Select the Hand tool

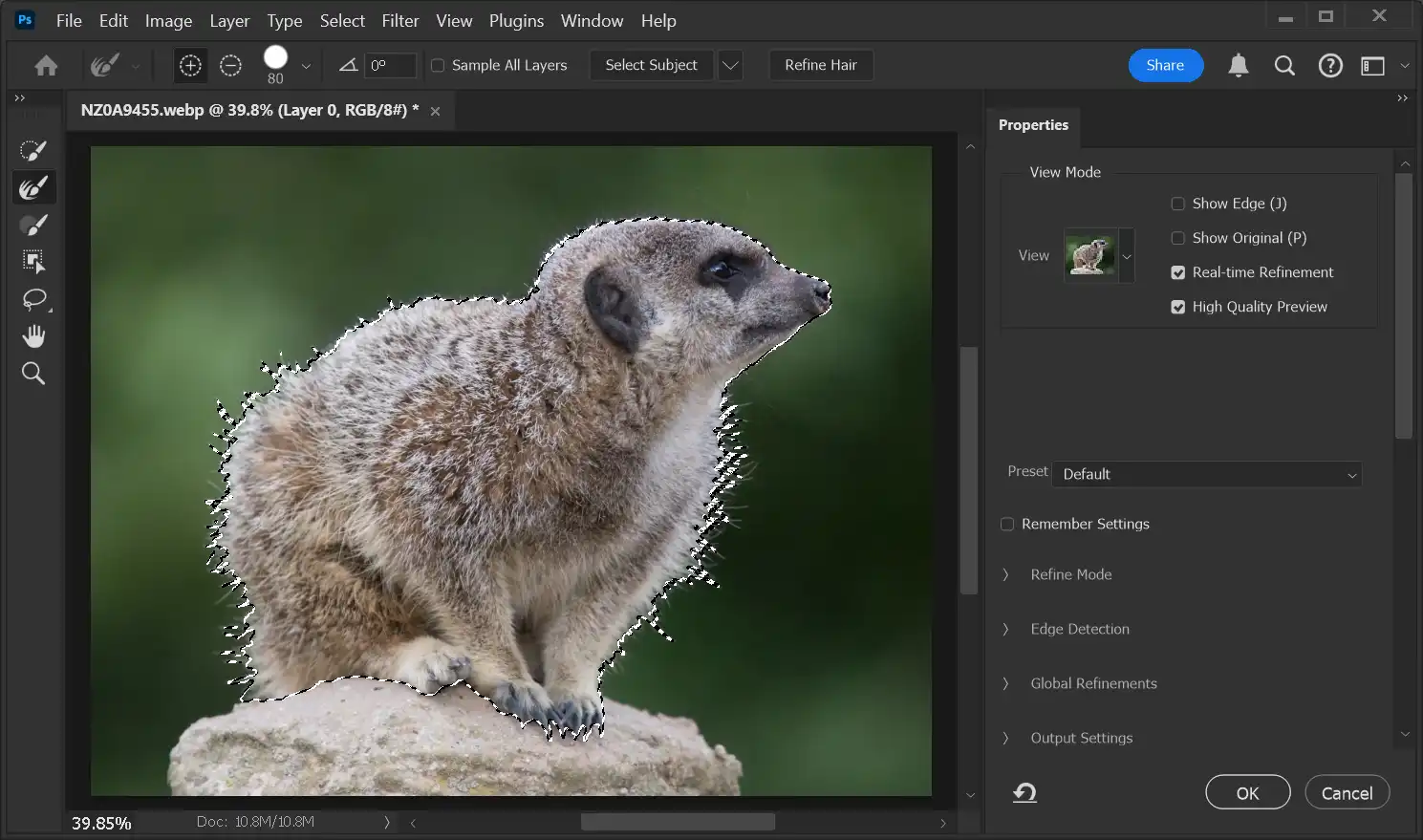(33, 335)
